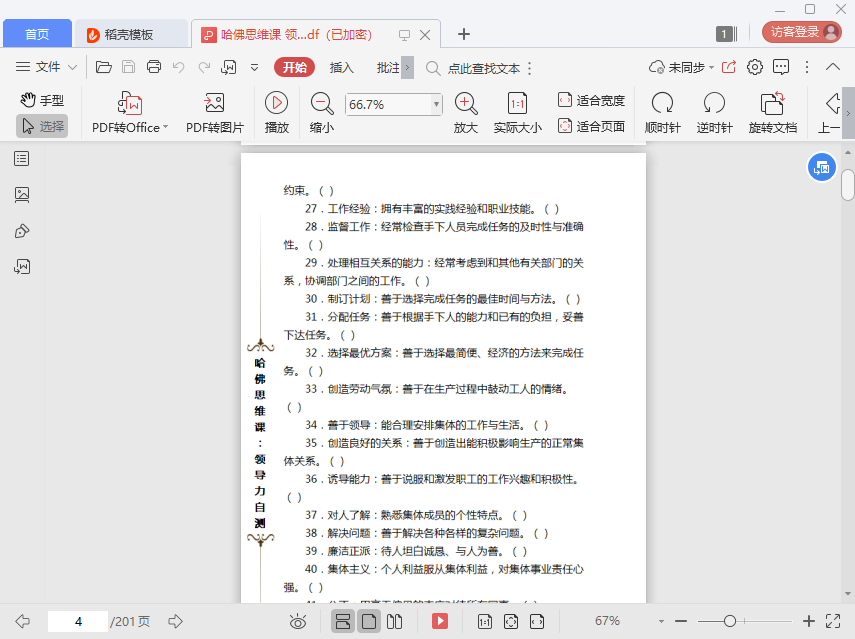This screenshot has width=855, height=639.
Task: Rotate page 顺时针 clockwise
Action: (x=663, y=113)
